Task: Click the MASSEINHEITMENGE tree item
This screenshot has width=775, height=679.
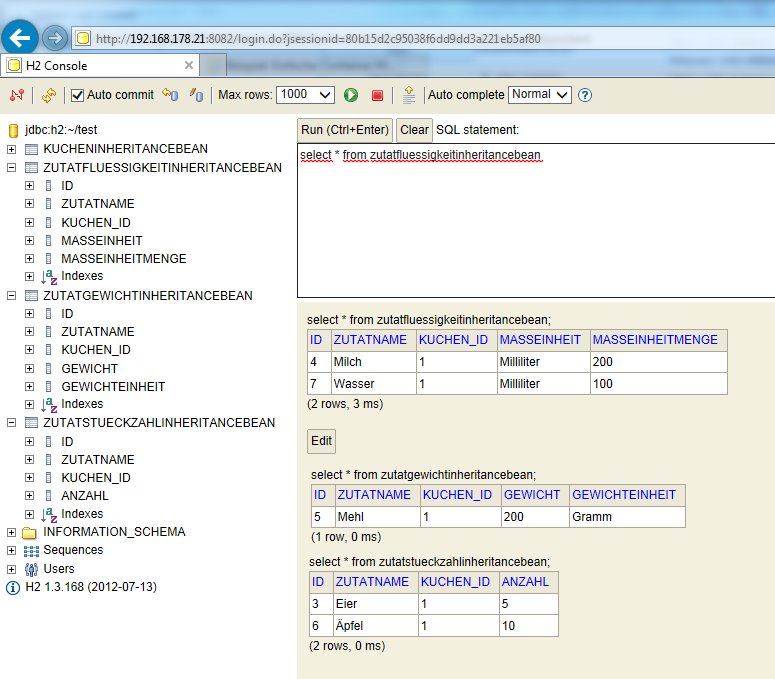Action: (124, 258)
